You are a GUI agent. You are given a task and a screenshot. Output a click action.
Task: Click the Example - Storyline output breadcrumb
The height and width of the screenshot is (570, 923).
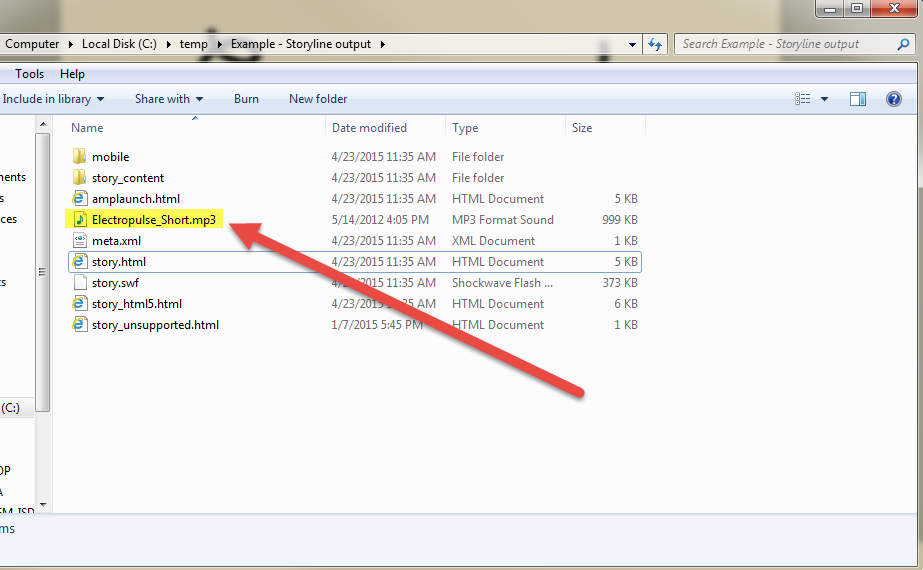[301, 44]
